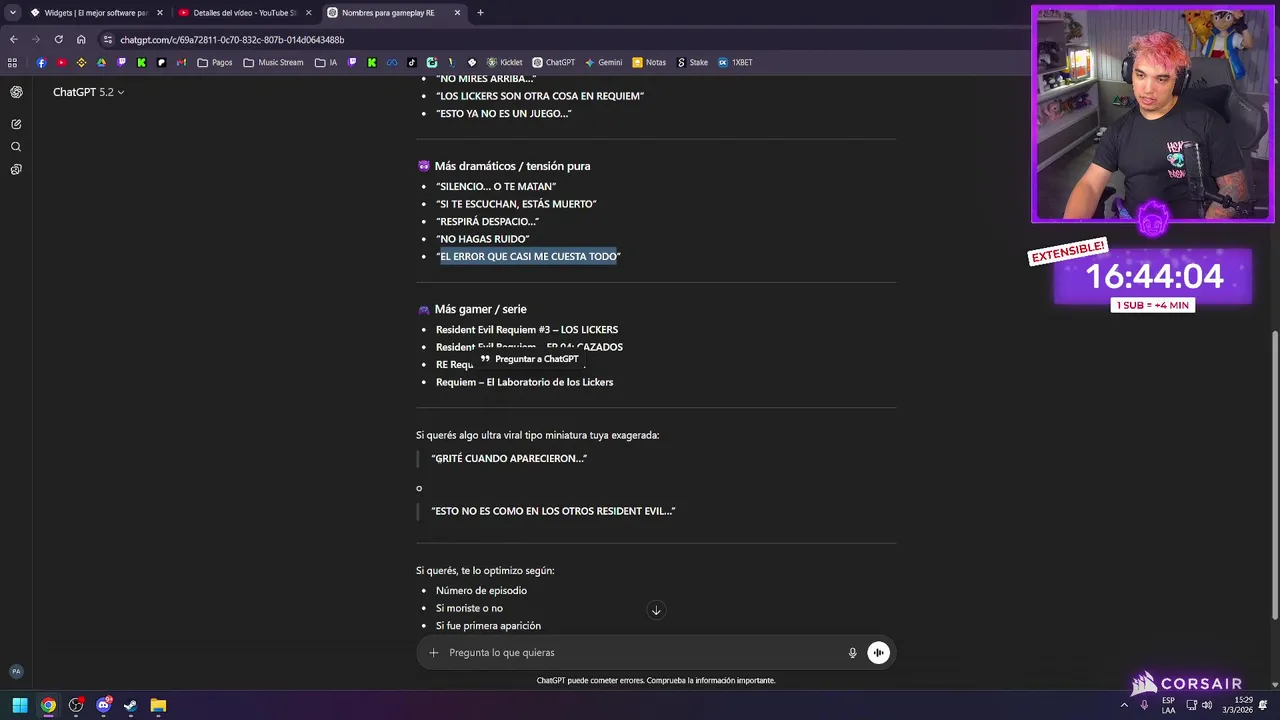Open a new browser tab
The width and height of the screenshot is (1280, 720).
[480, 13]
